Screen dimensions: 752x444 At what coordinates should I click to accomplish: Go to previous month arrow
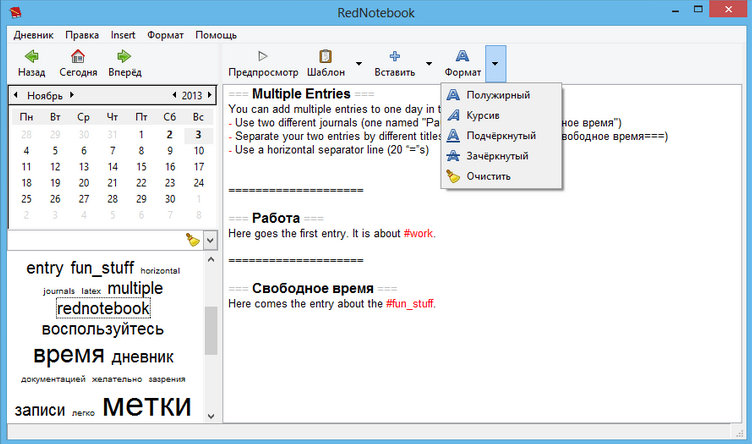point(16,95)
